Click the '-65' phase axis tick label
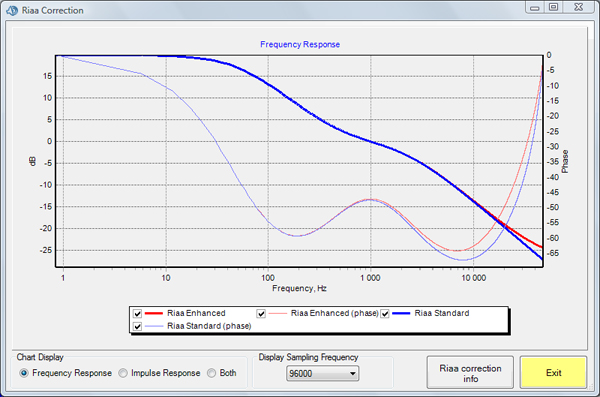 pos(553,253)
